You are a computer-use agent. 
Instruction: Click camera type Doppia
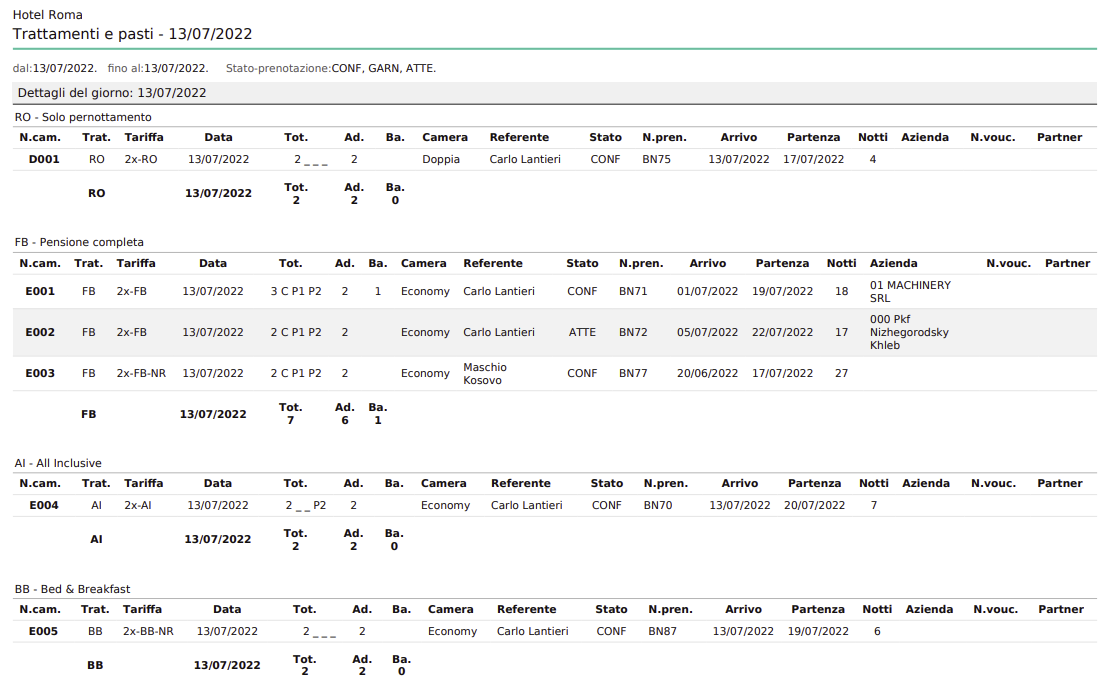(441, 160)
